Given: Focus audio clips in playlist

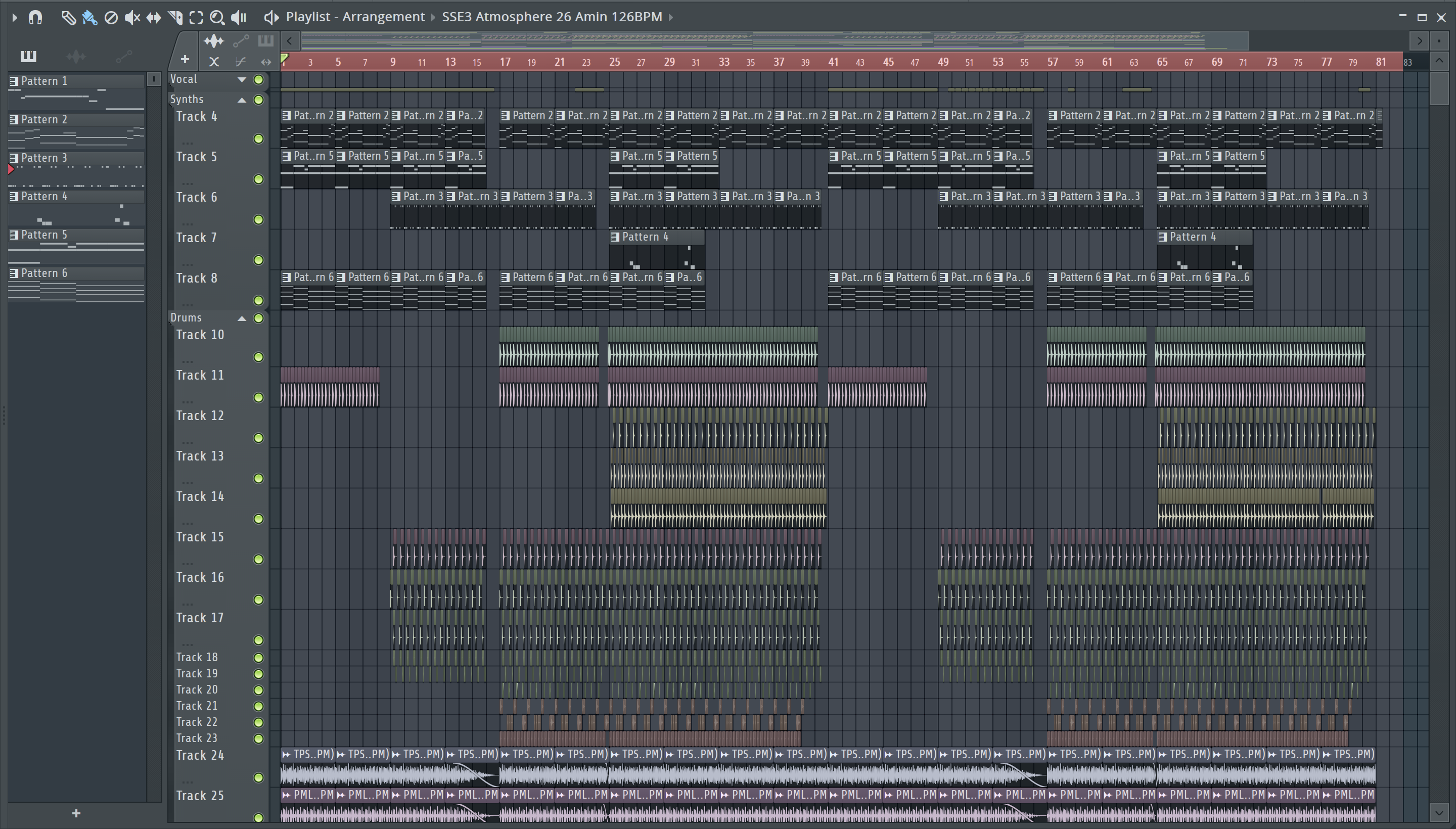Looking at the screenshot, I should 214,41.
